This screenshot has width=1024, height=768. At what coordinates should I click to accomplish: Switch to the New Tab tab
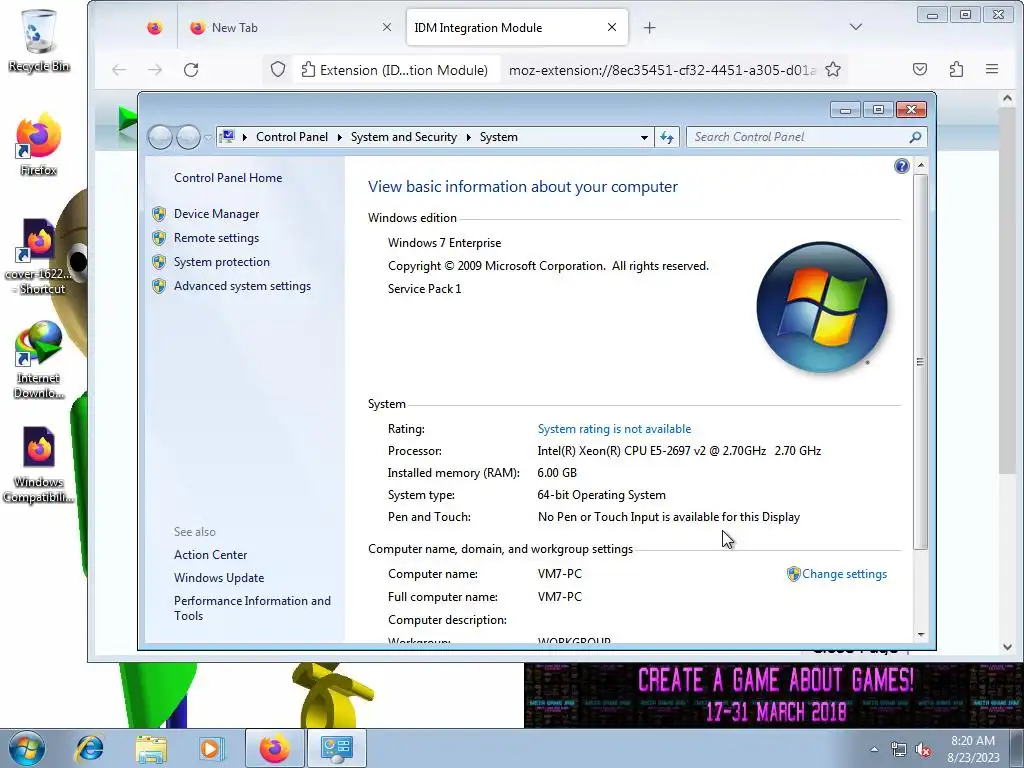291,27
